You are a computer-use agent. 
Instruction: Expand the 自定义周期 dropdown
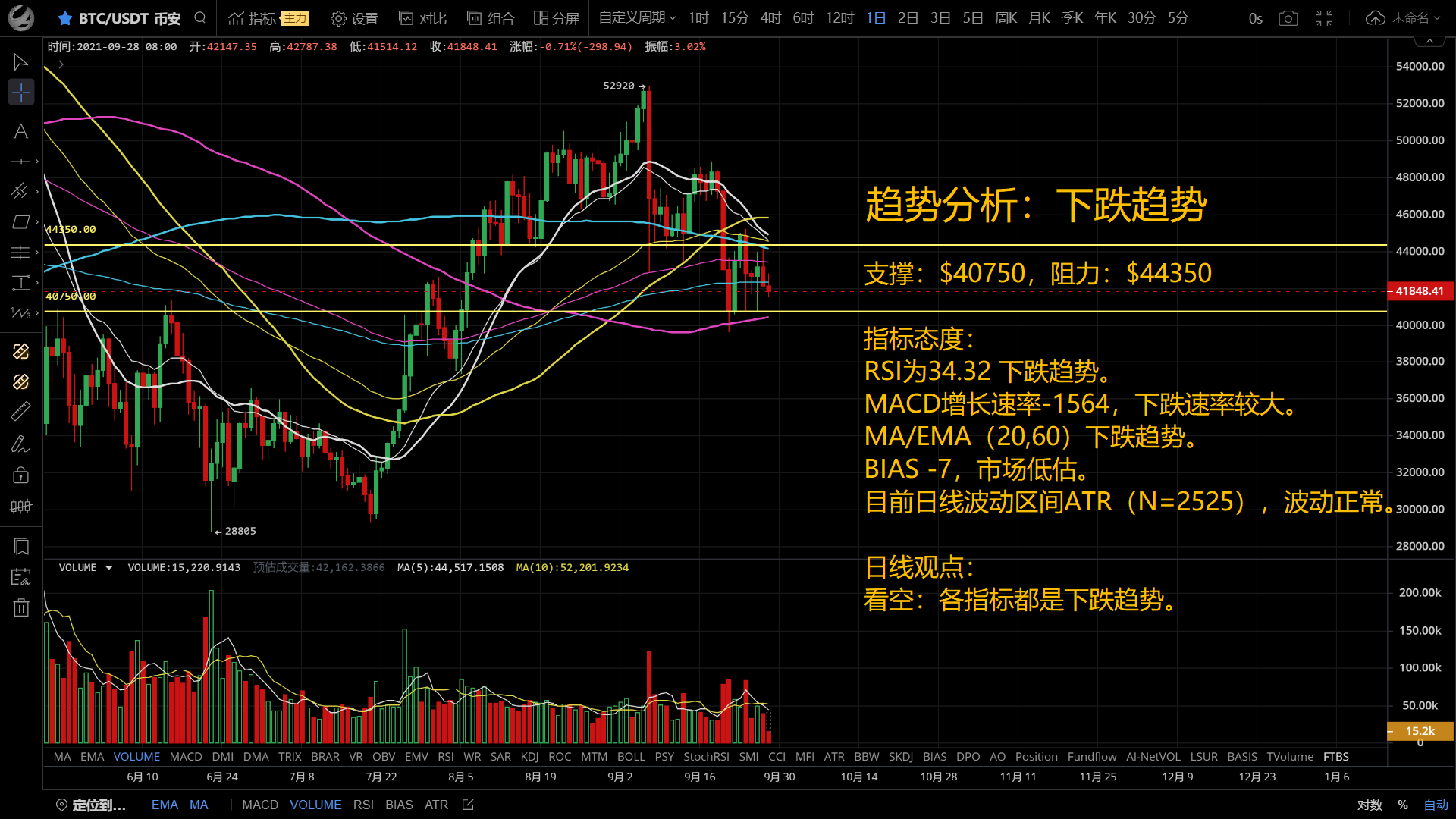click(x=637, y=17)
